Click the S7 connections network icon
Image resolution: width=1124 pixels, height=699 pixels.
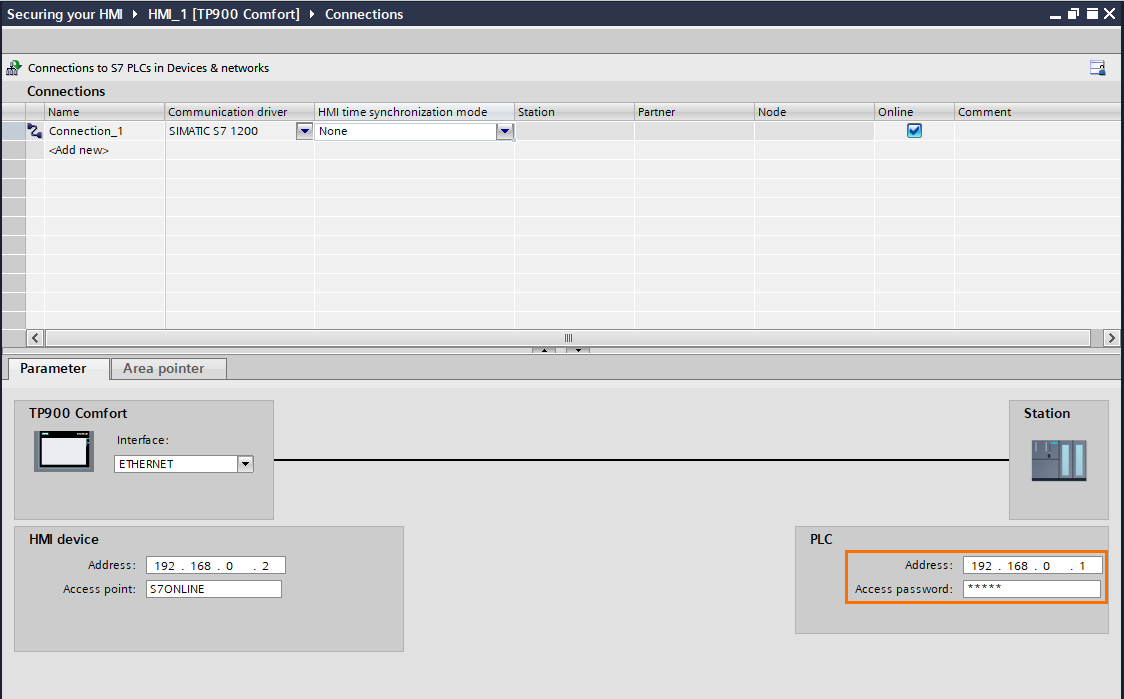pyautogui.click(x=13, y=67)
